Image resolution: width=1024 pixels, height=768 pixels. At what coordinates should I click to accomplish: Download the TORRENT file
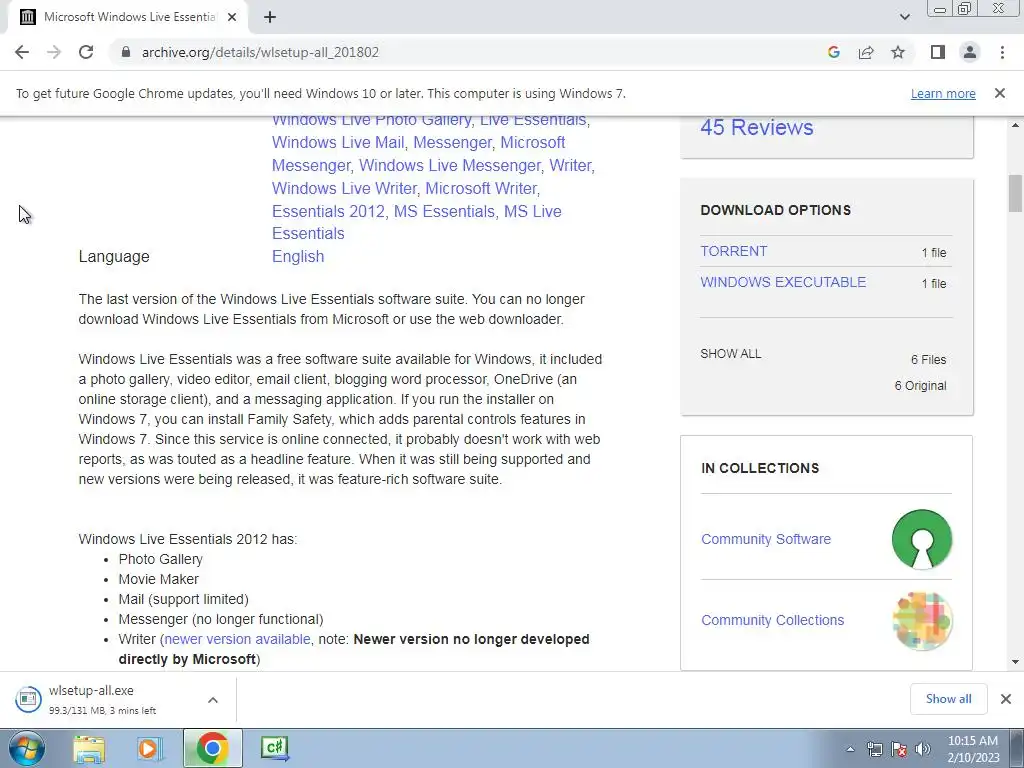pos(733,251)
